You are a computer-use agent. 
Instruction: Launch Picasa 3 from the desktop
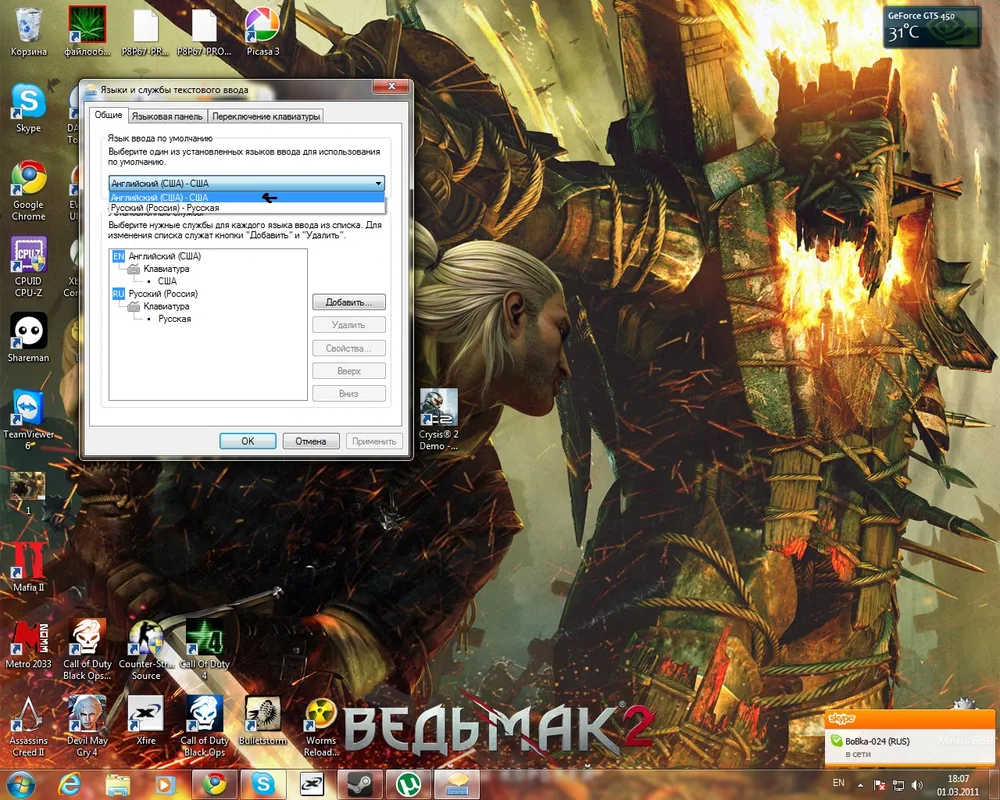click(262, 26)
